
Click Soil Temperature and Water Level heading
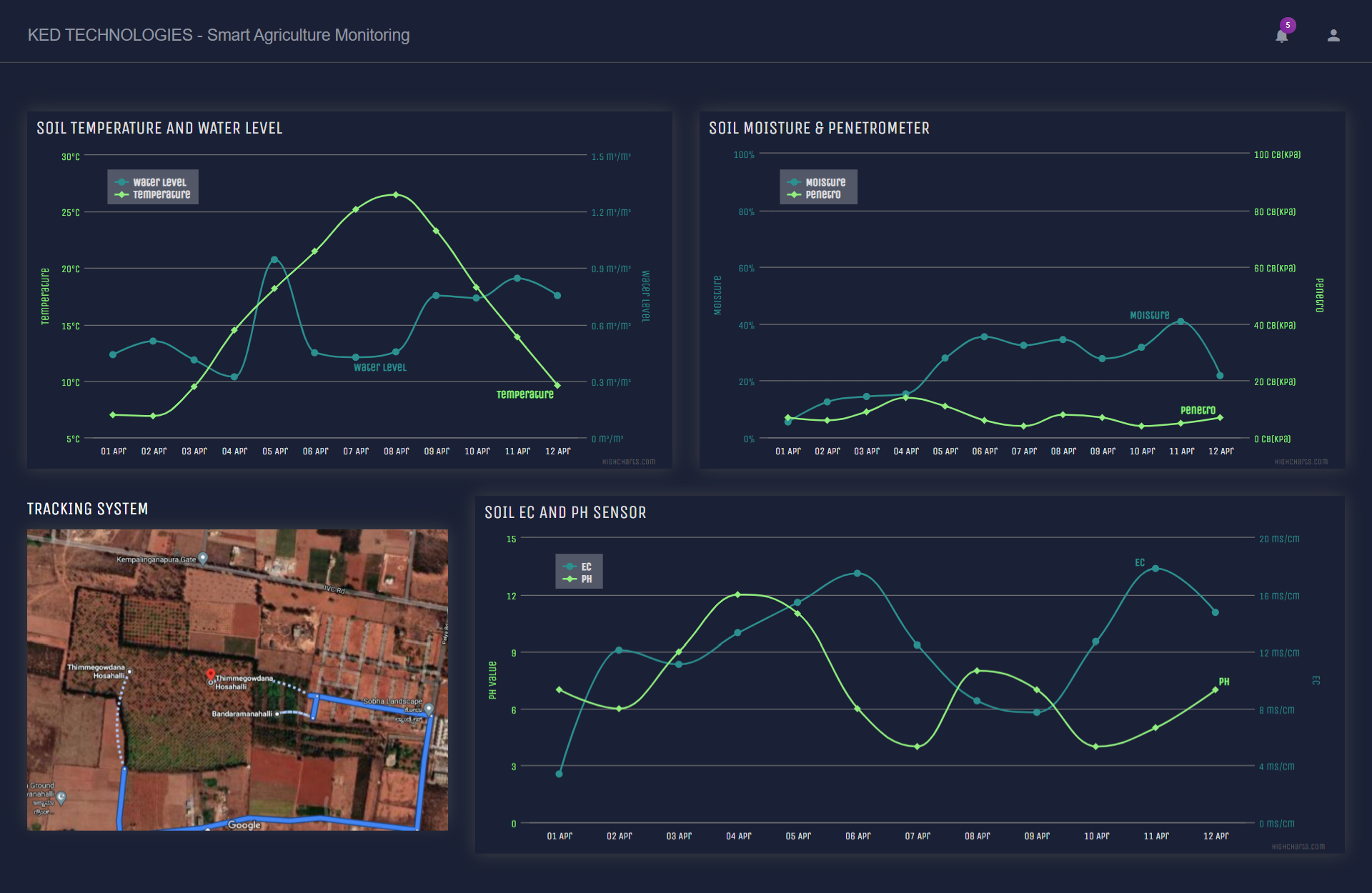click(159, 128)
